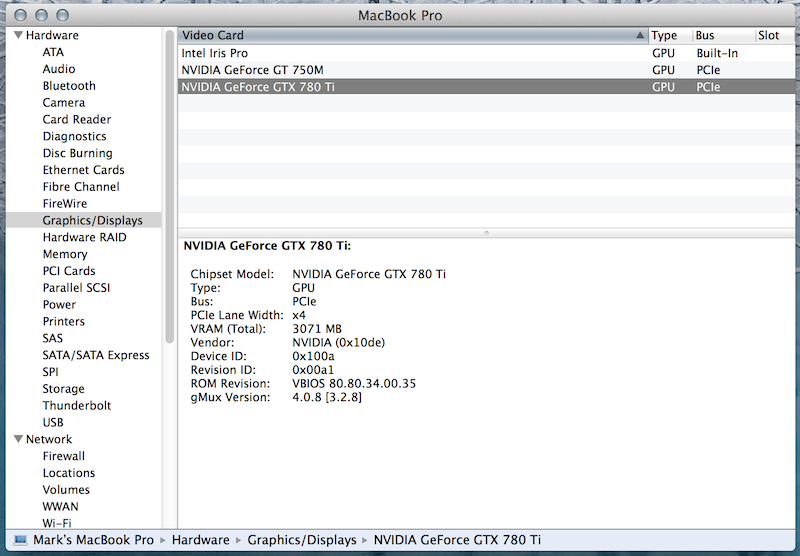Click the detail heading NVIDIA GeForce GTX 780 Ti:
The height and width of the screenshot is (556, 800).
(x=267, y=246)
